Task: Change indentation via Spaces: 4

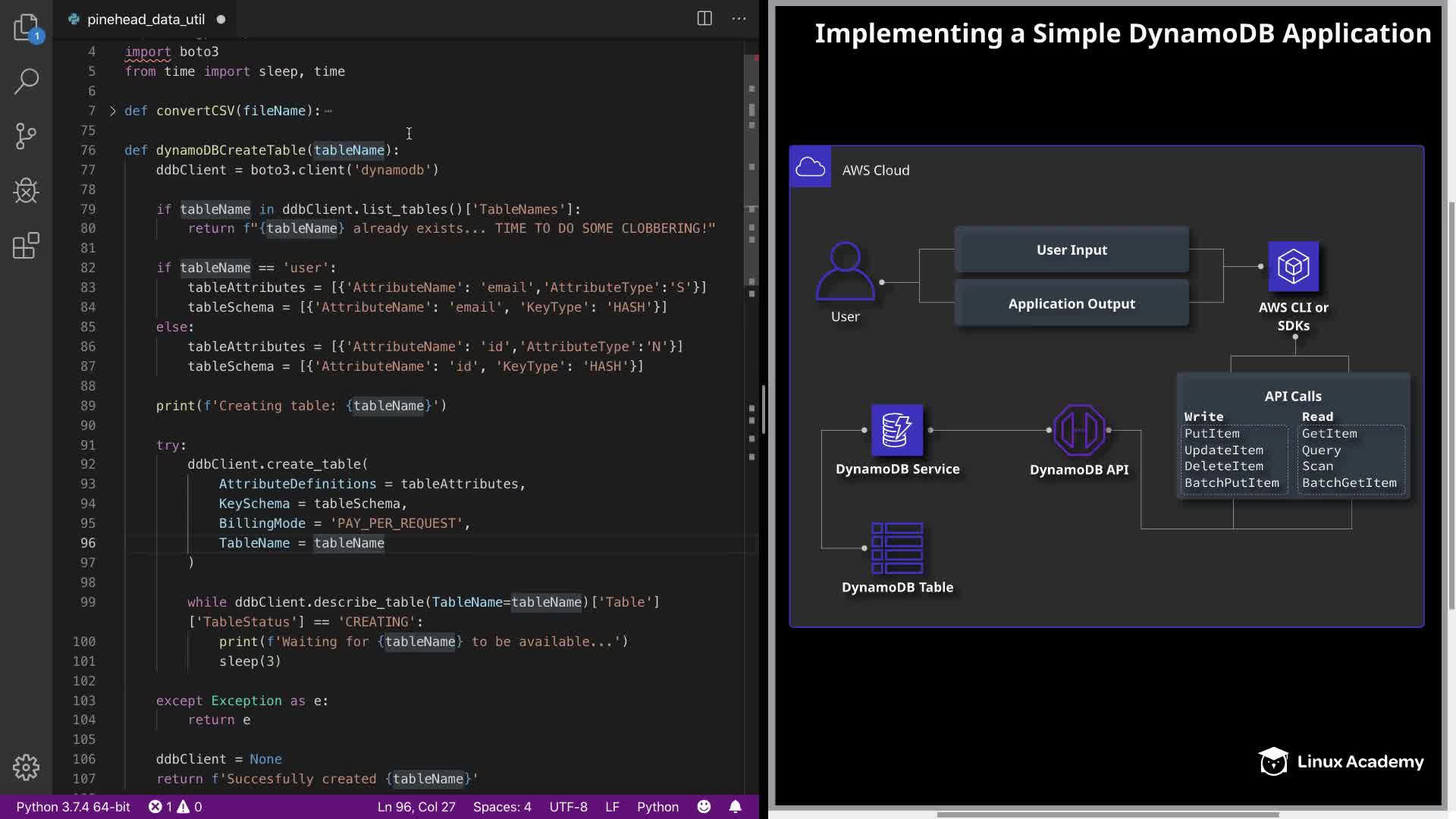Action: [x=502, y=807]
